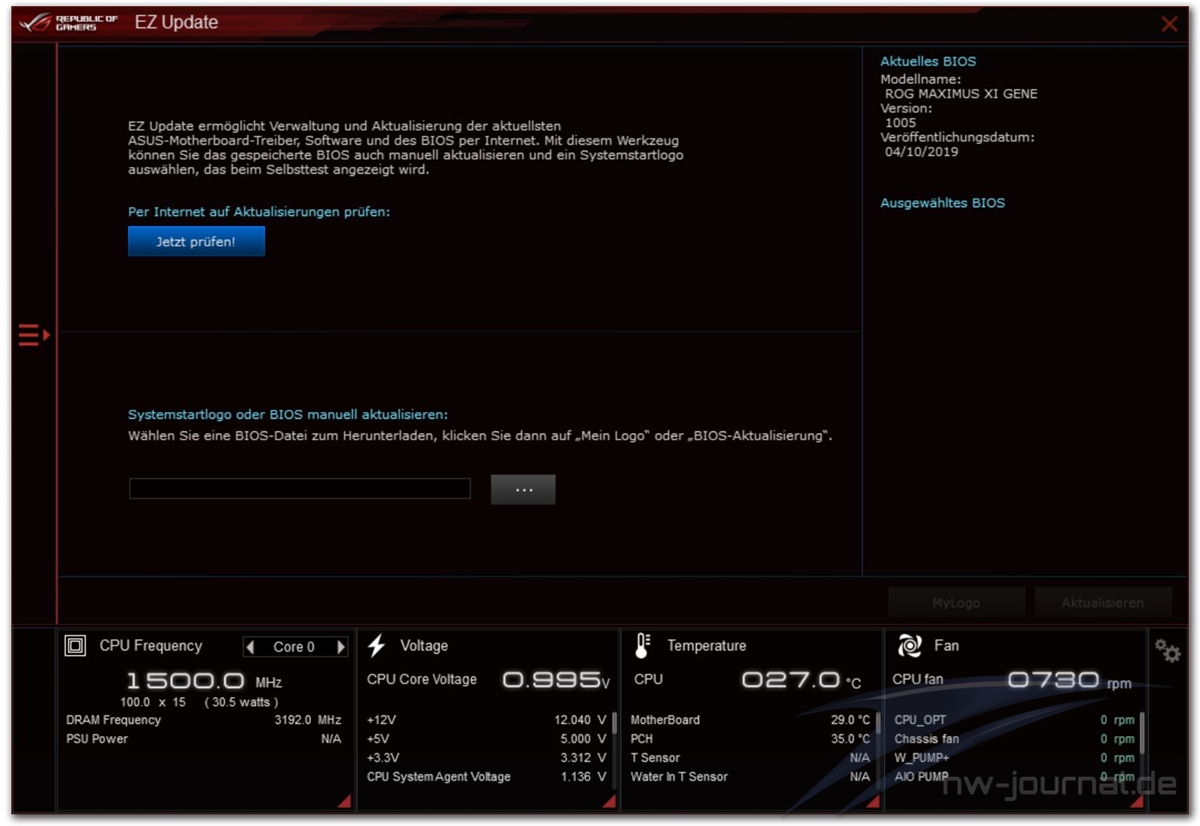The height and width of the screenshot is (826, 1200).
Task: Click the Temperature thermometer icon
Action: [x=642, y=646]
